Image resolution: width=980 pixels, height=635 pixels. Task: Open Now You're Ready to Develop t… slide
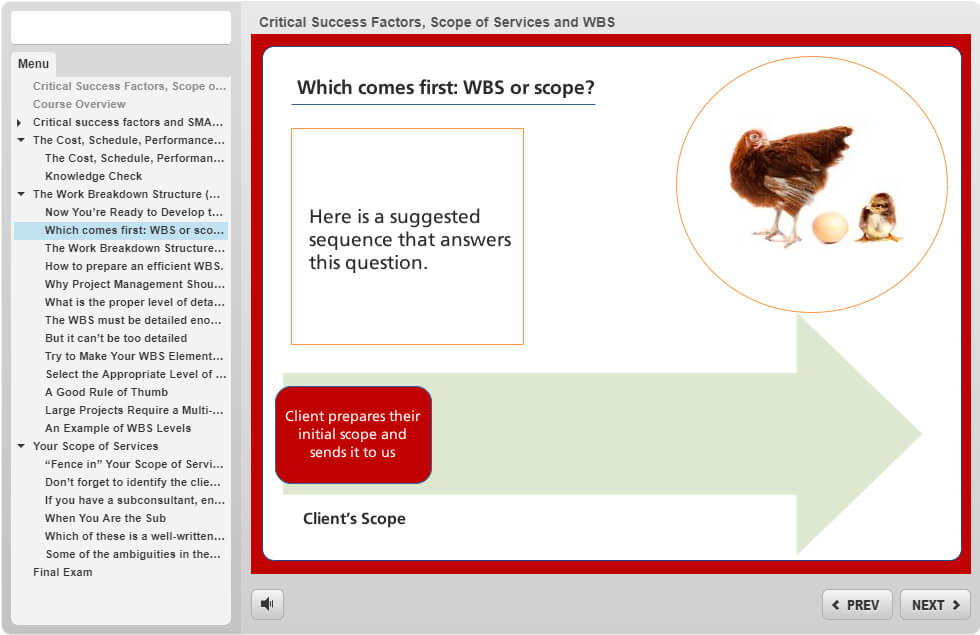coord(134,212)
